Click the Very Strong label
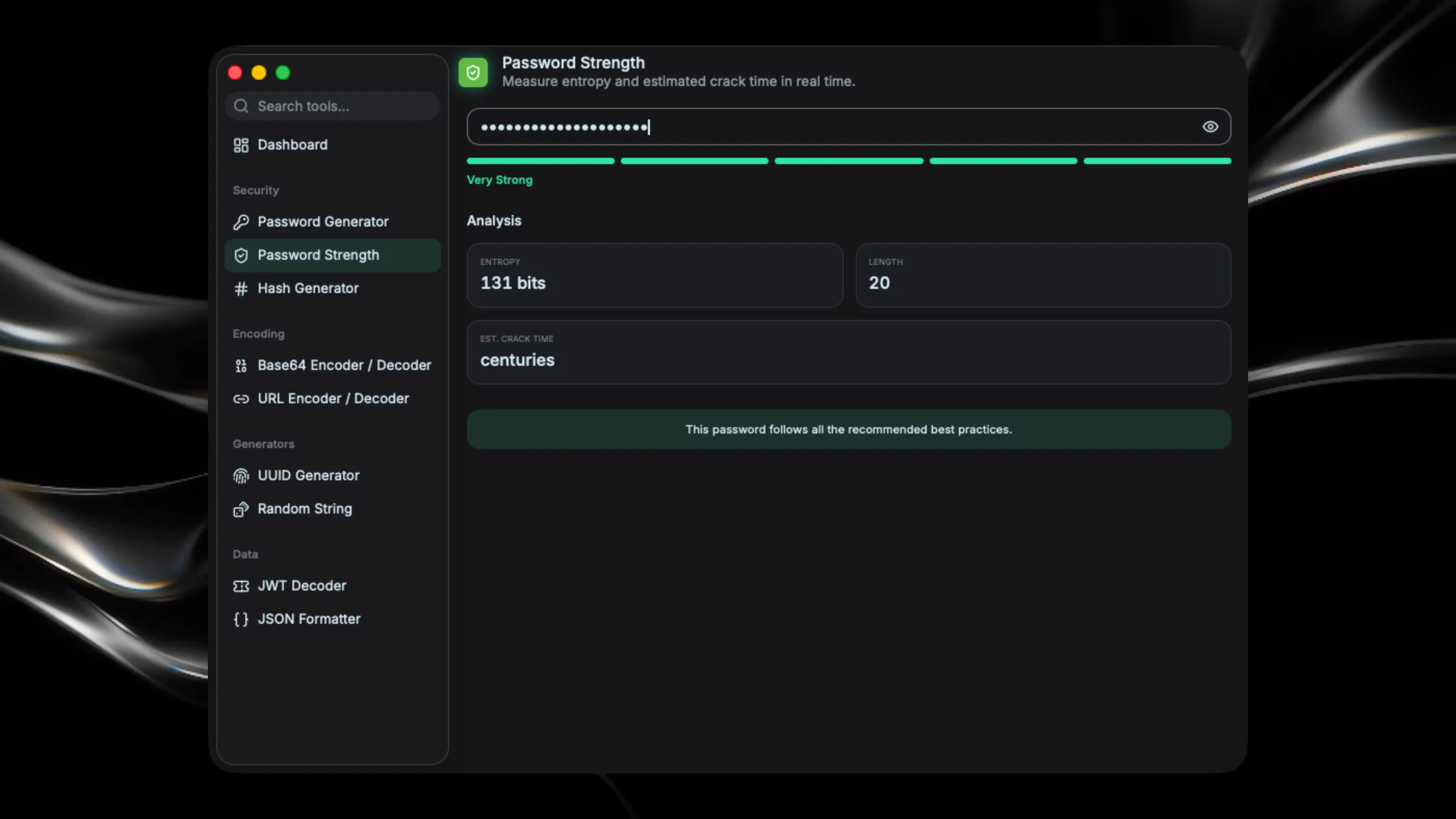 (500, 180)
